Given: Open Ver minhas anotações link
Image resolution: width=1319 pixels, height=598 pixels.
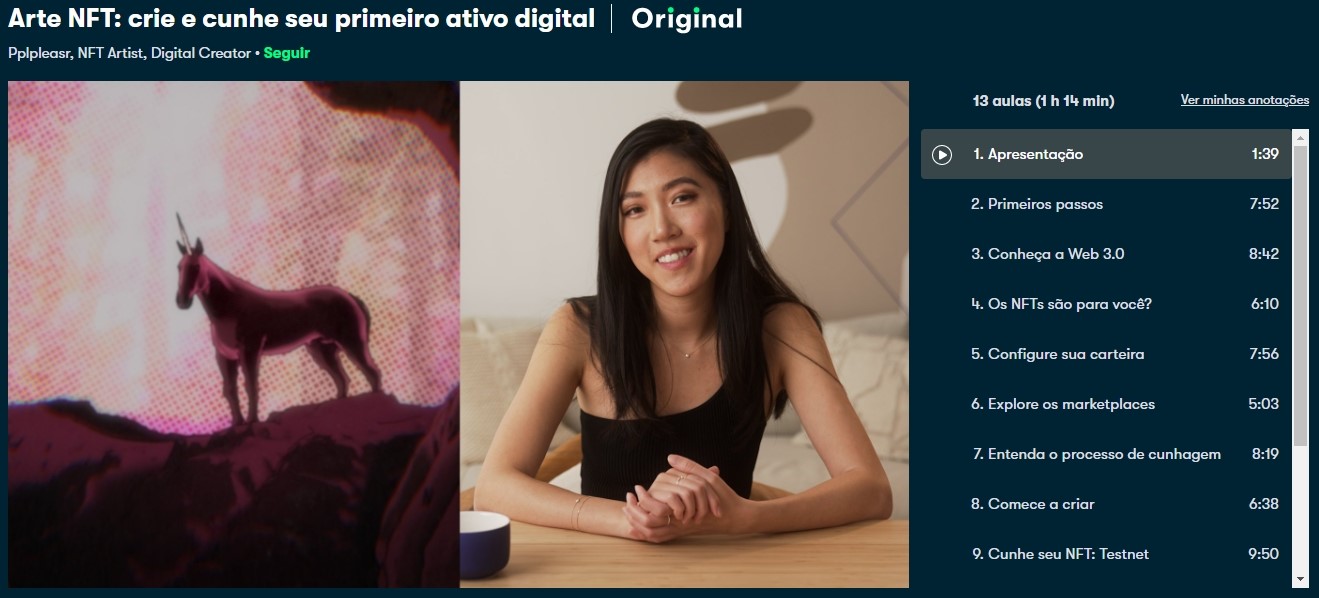Looking at the screenshot, I should pos(1245,100).
